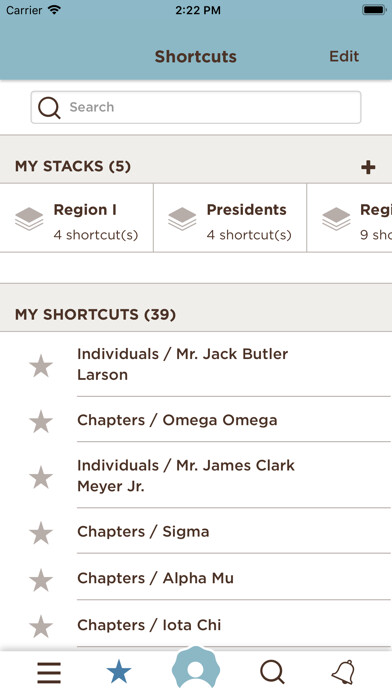Open Chapters / Omega Omega shortcut

click(x=177, y=420)
